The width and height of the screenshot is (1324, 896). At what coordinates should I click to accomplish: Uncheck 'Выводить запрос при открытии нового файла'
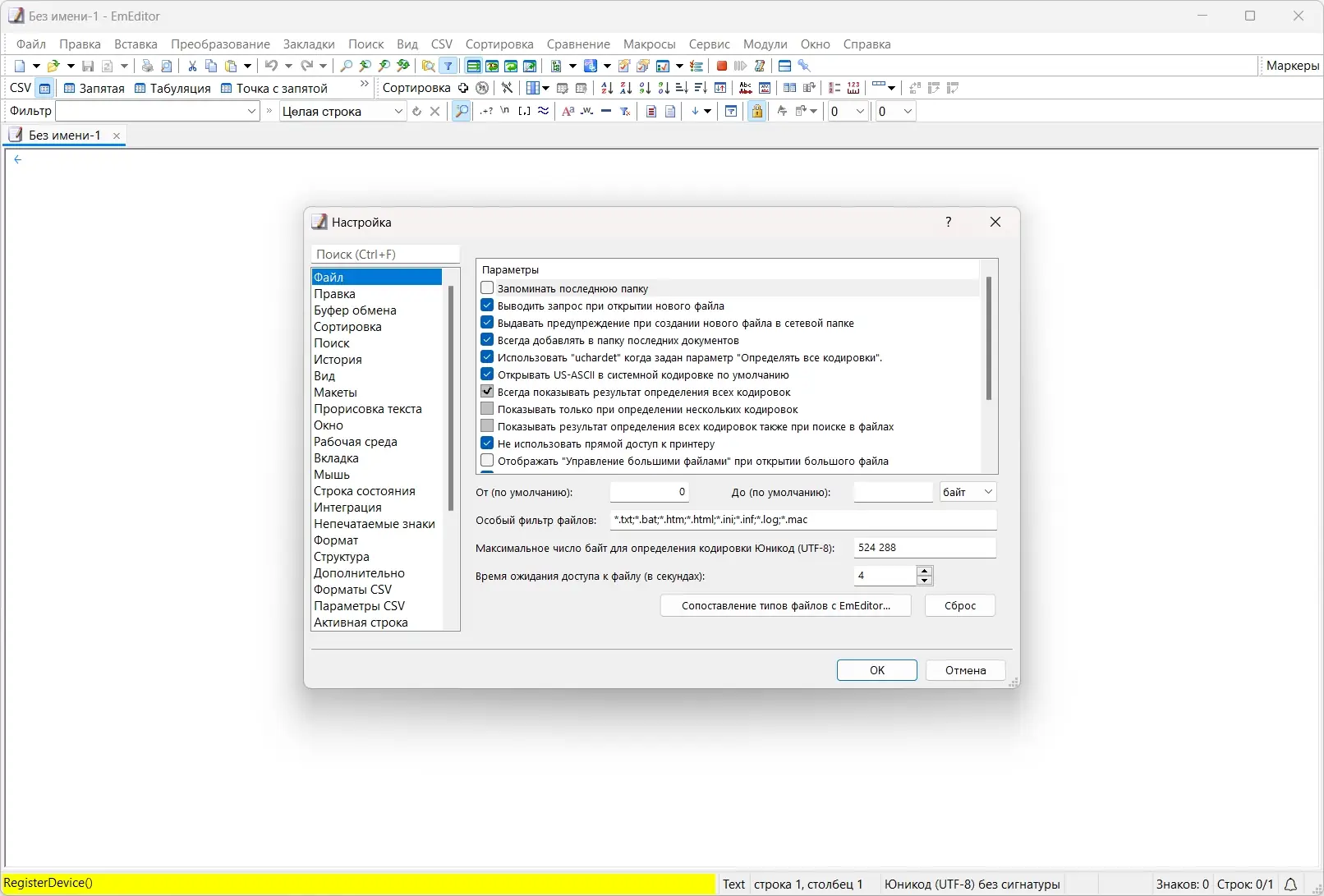tap(487, 306)
